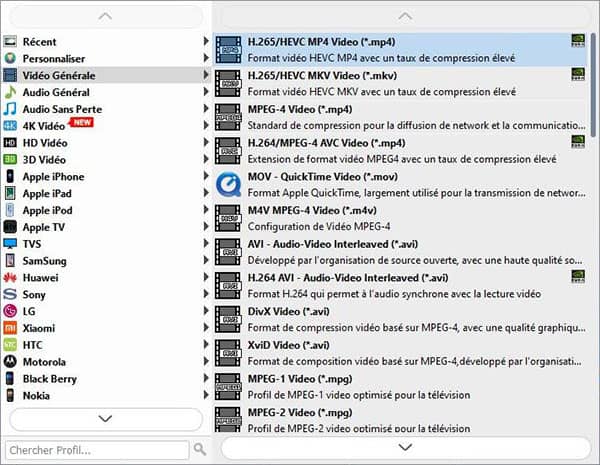
Task: Expand the HD Vidéo category arrow
Action: (206, 143)
